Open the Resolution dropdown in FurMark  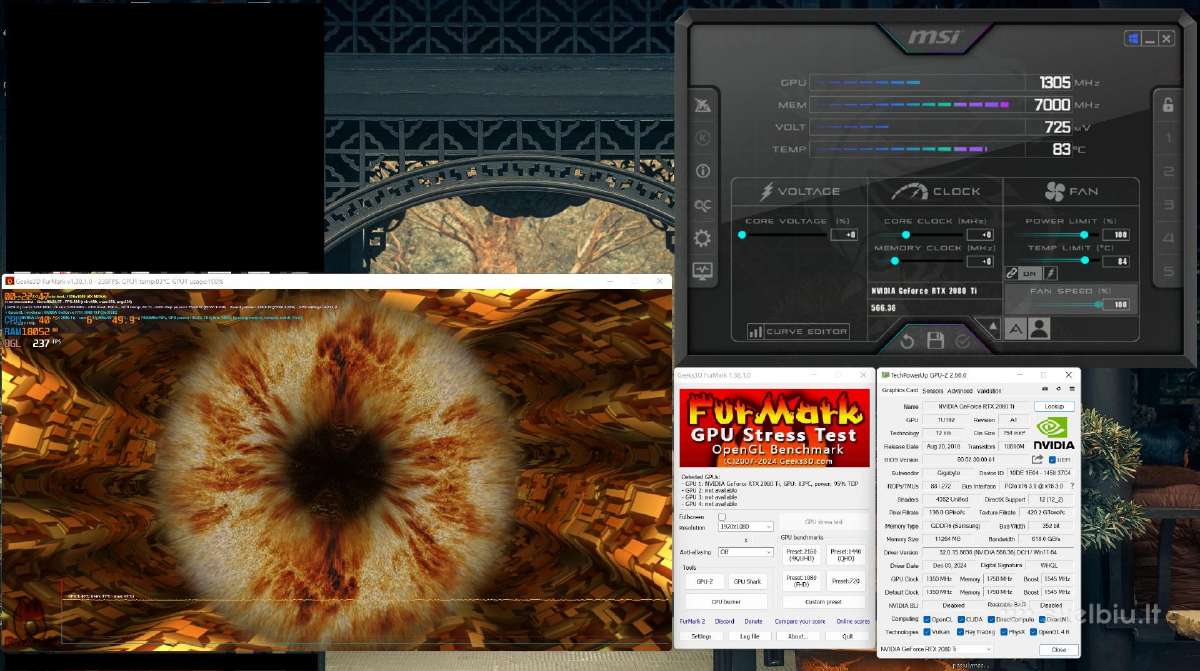tap(746, 526)
